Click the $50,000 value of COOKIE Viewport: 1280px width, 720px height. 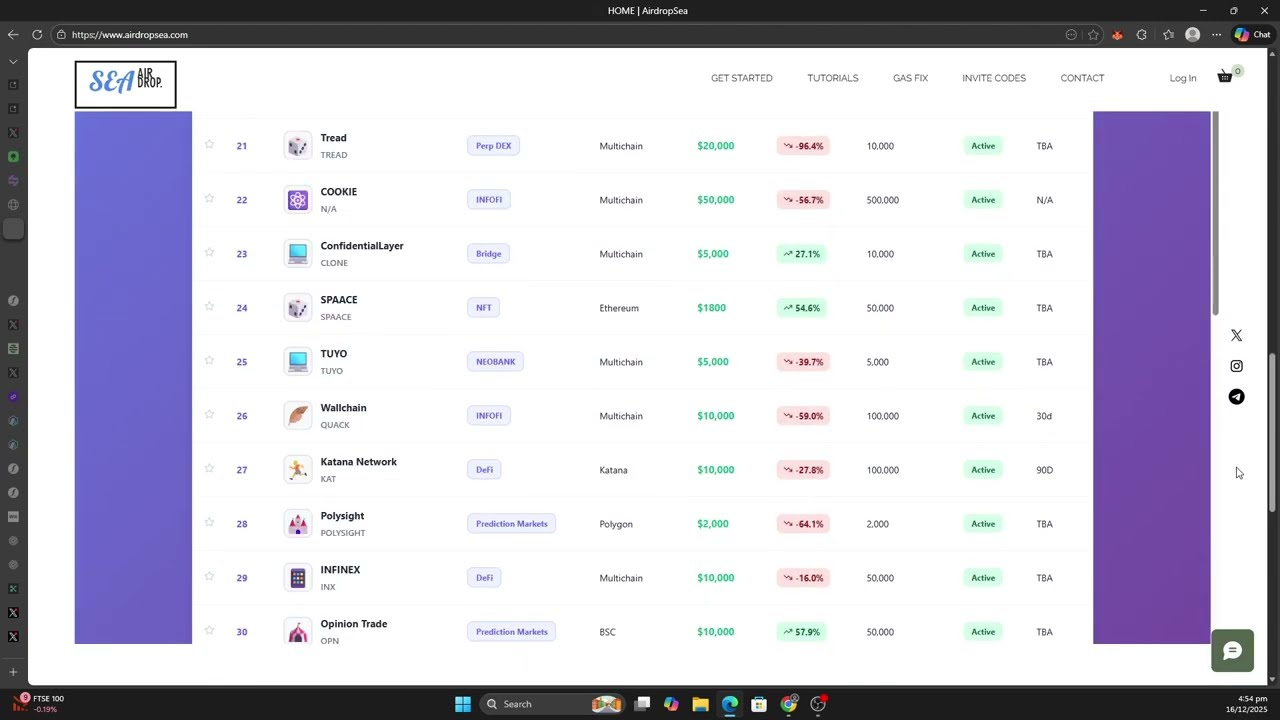715,200
